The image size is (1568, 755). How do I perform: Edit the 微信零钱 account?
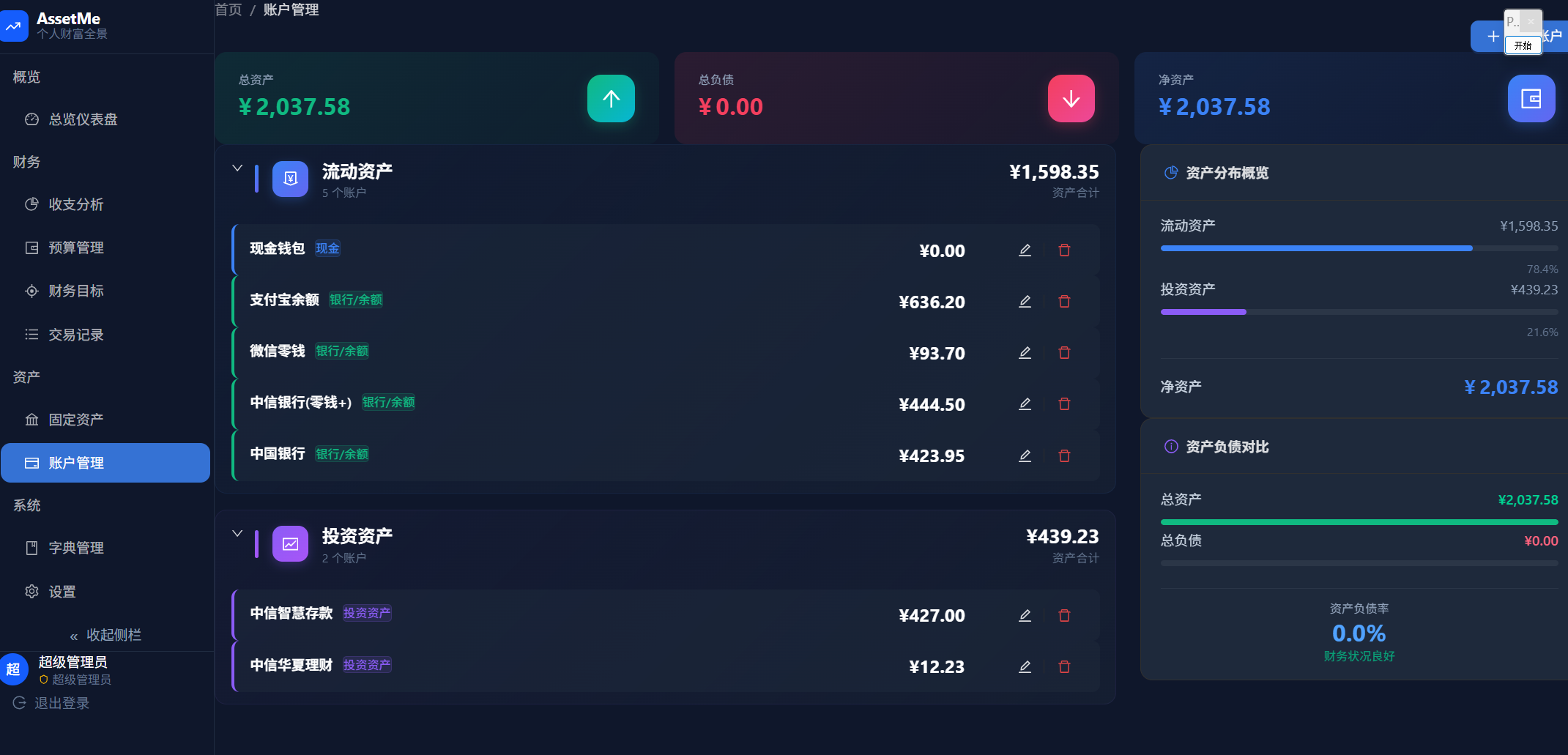[x=1025, y=353]
